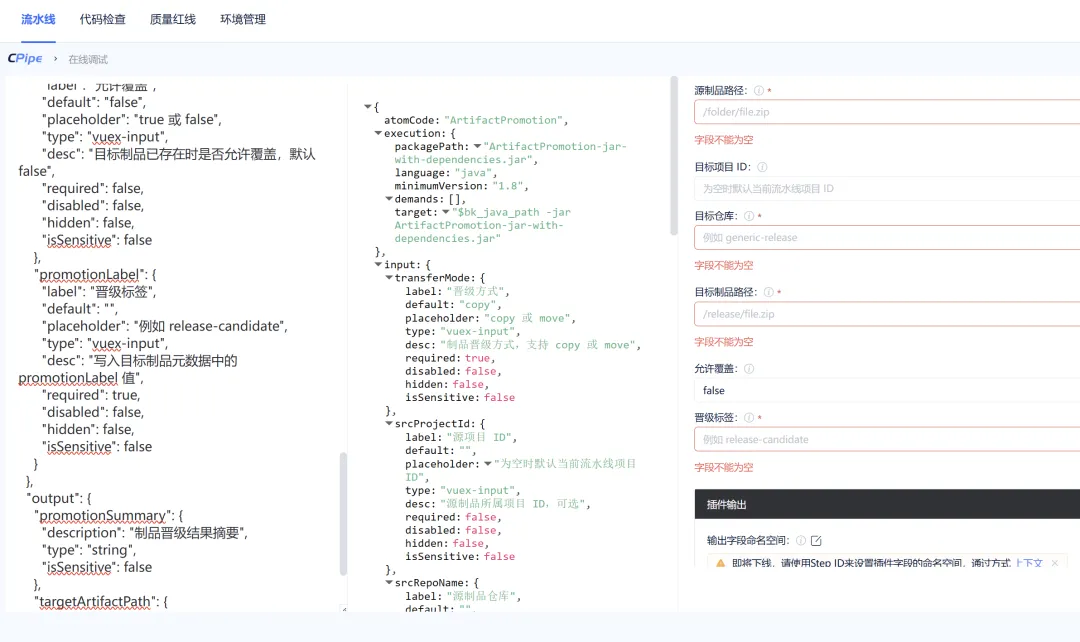Click the 目标制品路径 input with /release/file.zip placeholder

click(x=887, y=313)
